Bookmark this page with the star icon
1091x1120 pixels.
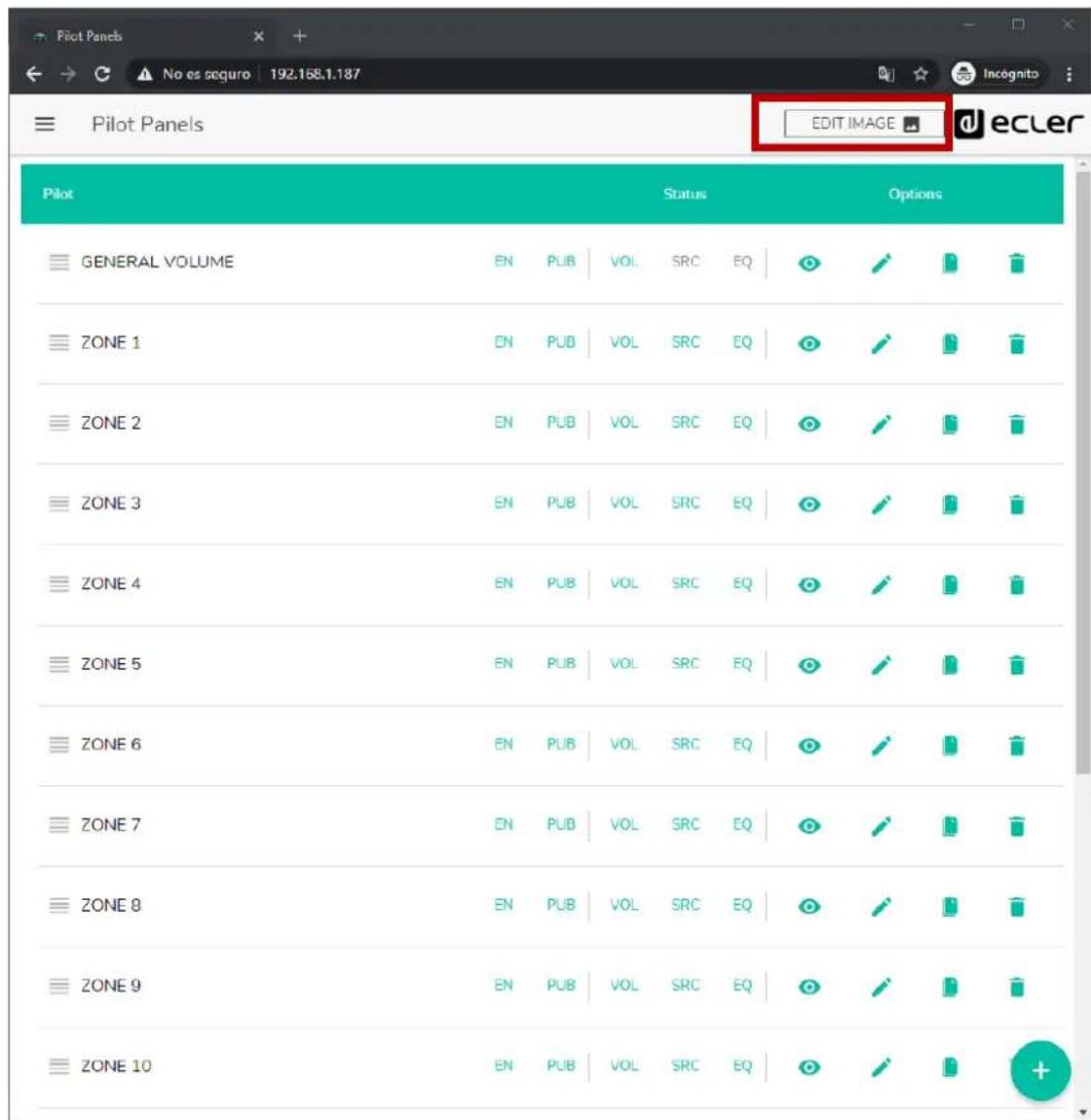921,74
